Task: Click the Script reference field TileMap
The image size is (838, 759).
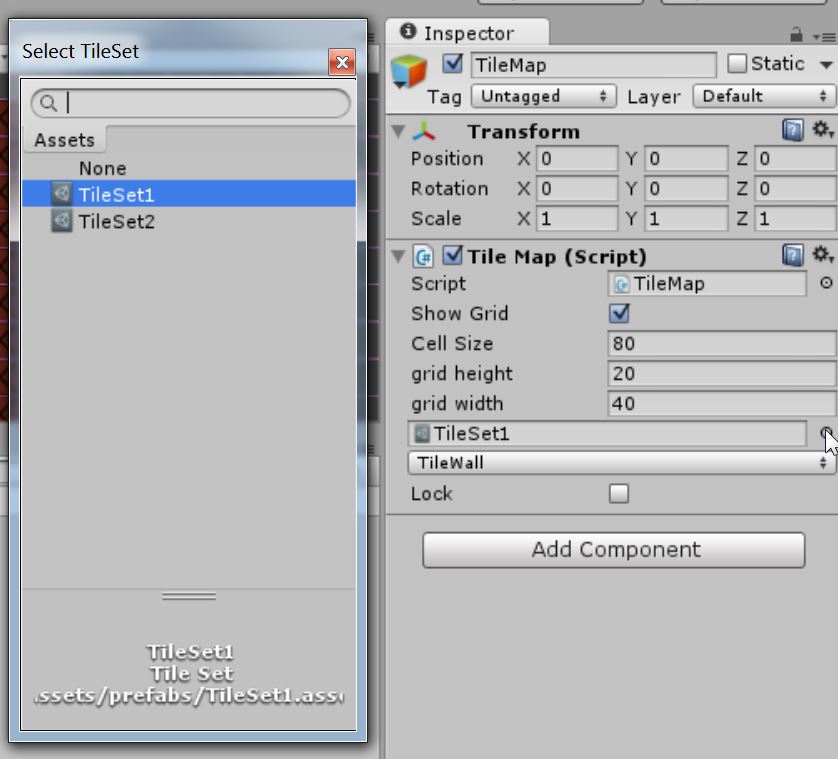Action: pyautogui.click(x=707, y=283)
